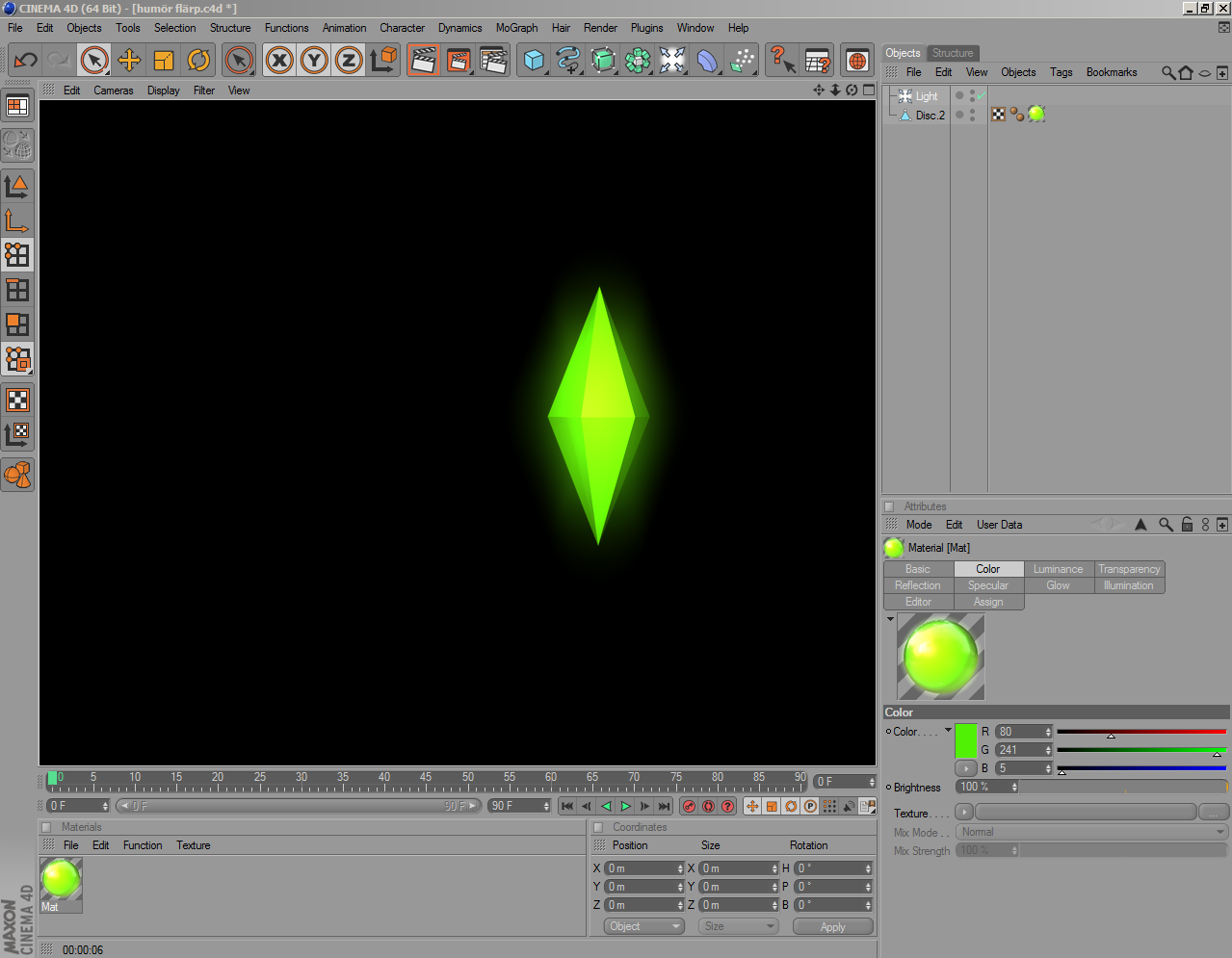Image resolution: width=1232 pixels, height=958 pixels.
Task: Render to Picture Viewer
Action: coord(459,61)
